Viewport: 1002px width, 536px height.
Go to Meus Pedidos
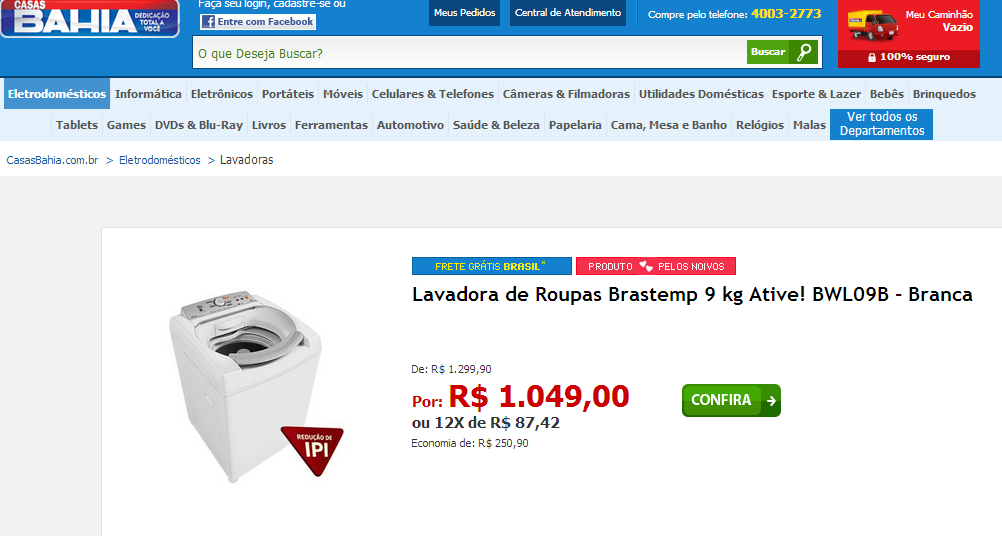coord(465,13)
